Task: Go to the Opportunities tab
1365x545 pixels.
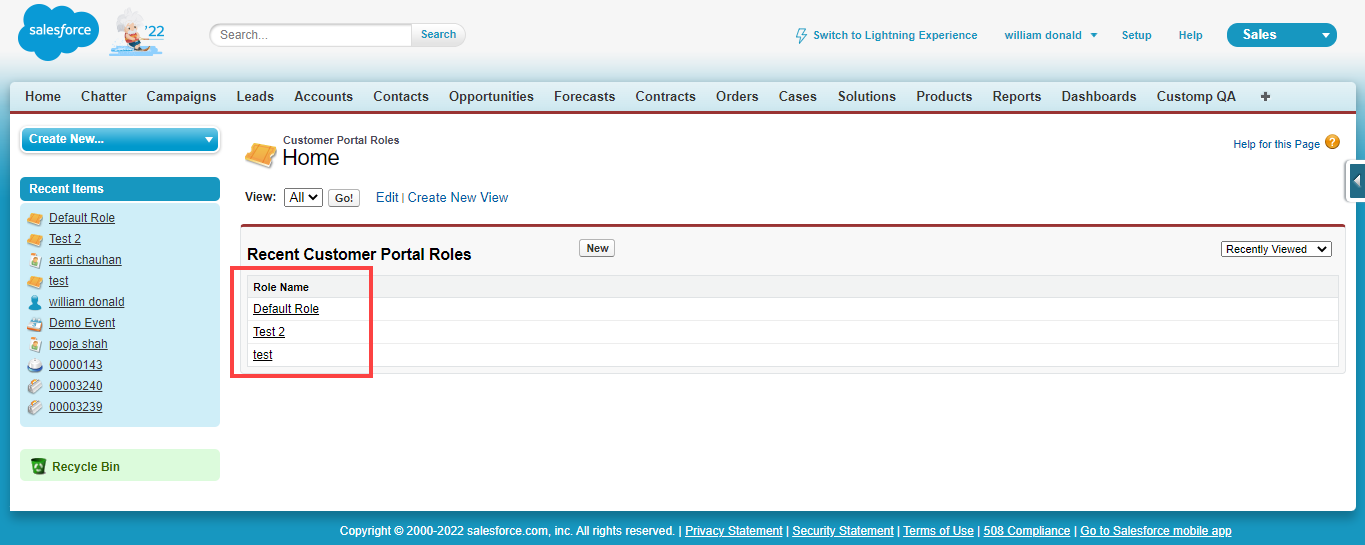Action: pos(491,97)
